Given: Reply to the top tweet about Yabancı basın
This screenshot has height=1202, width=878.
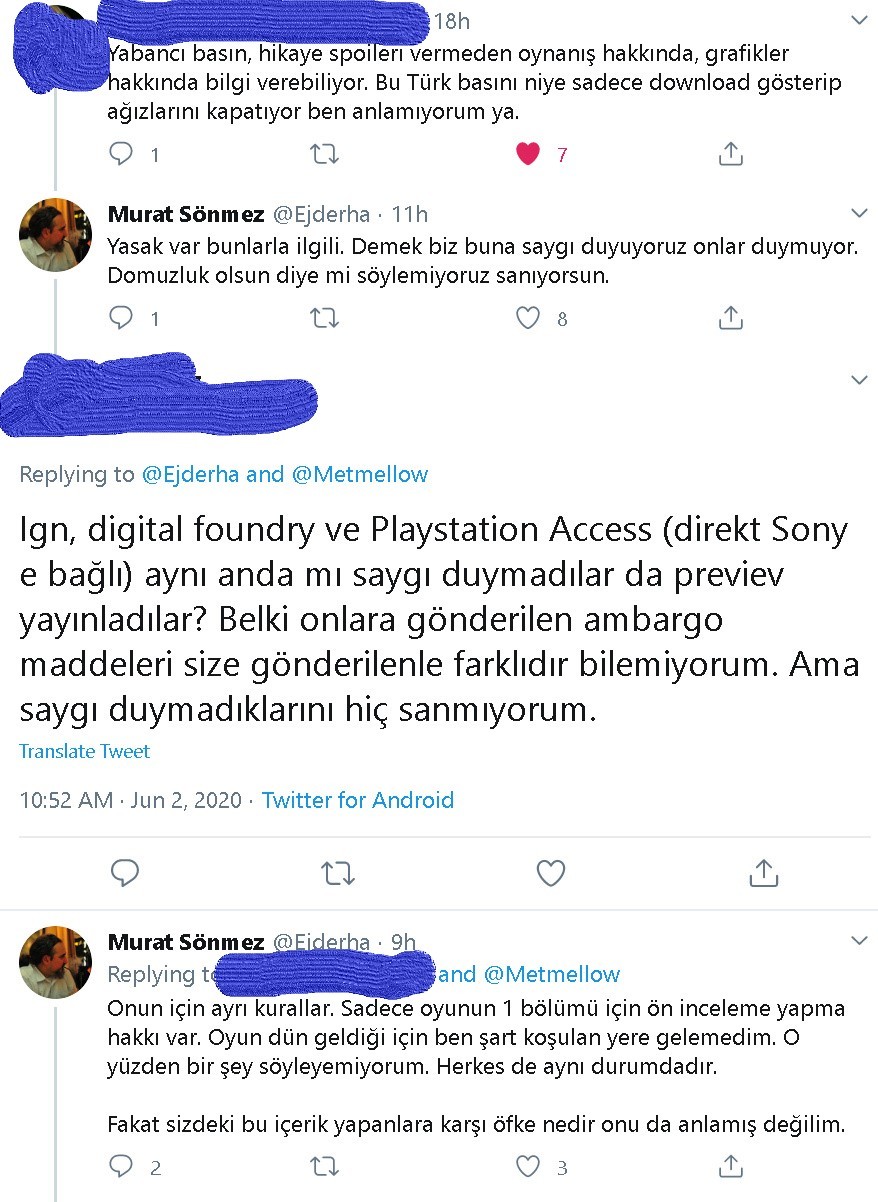Looking at the screenshot, I should click(121, 154).
